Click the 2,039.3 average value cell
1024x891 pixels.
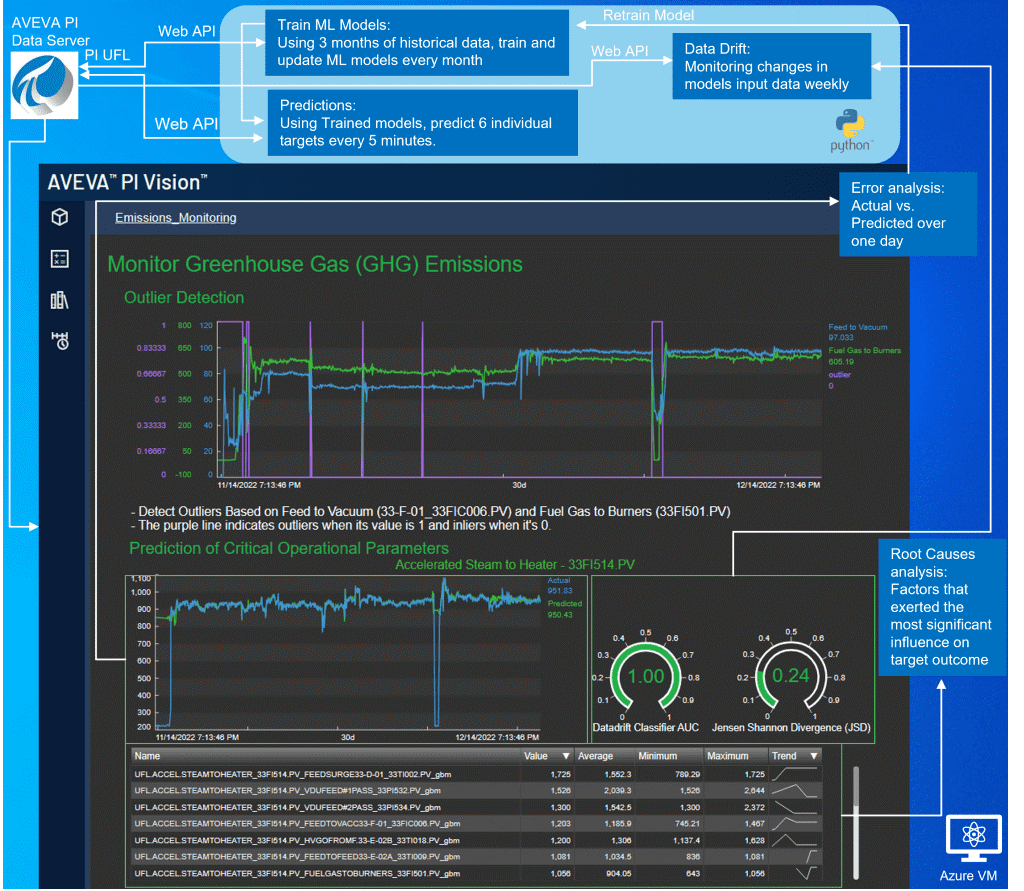618,790
